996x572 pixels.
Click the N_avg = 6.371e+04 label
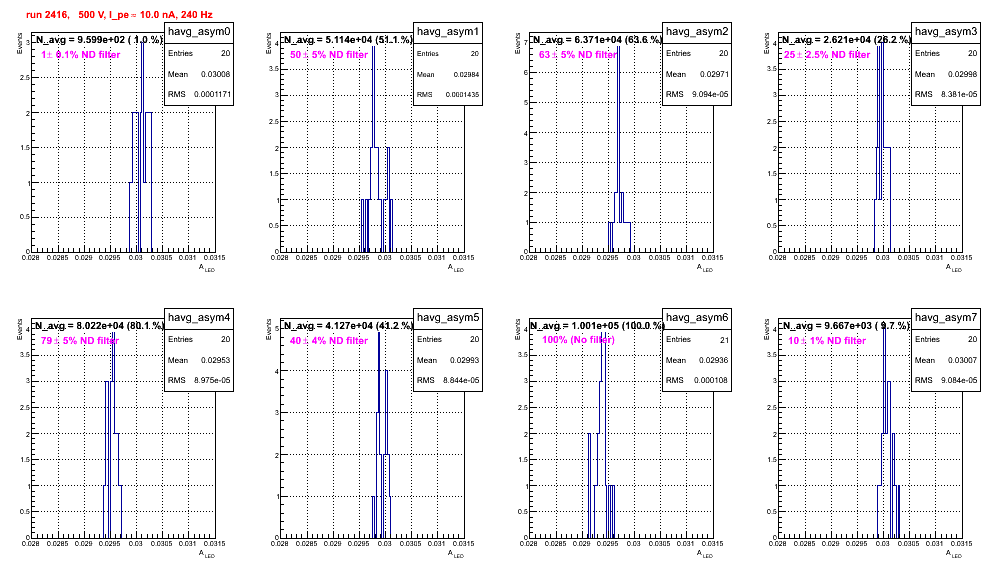click(x=596, y=39)
